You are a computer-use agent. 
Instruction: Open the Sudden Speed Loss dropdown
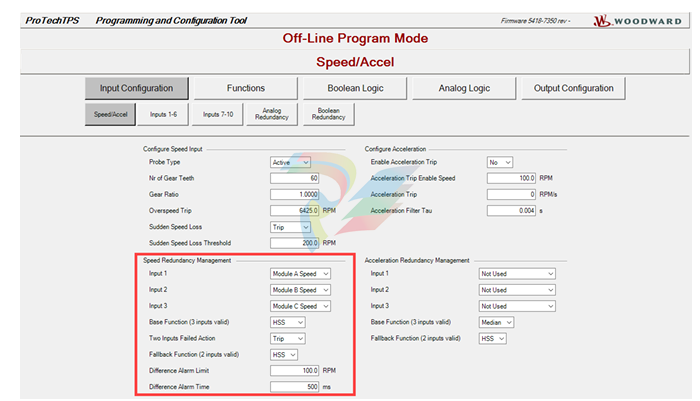[291, 227]
